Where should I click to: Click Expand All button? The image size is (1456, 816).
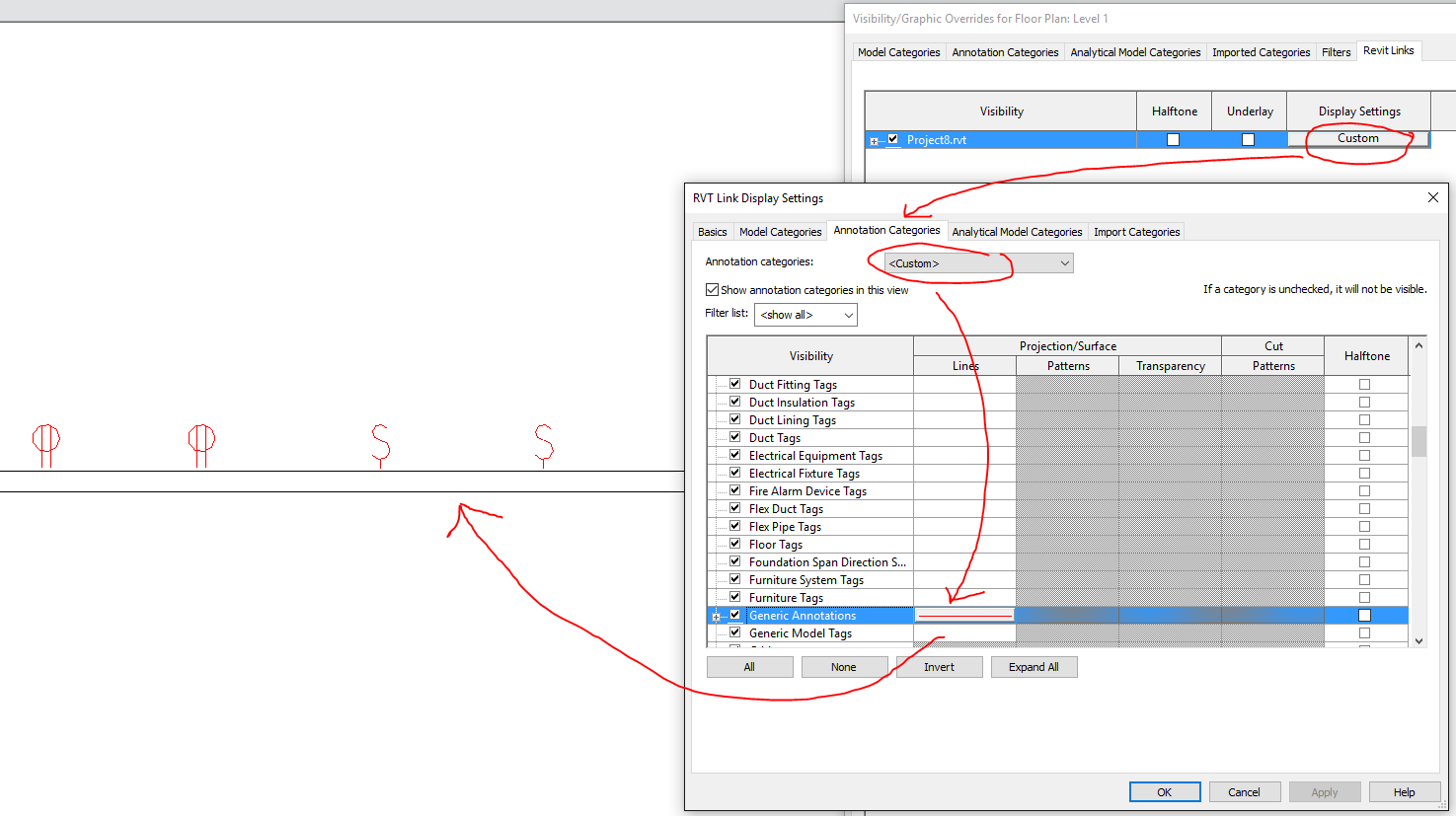[1034, 667]
